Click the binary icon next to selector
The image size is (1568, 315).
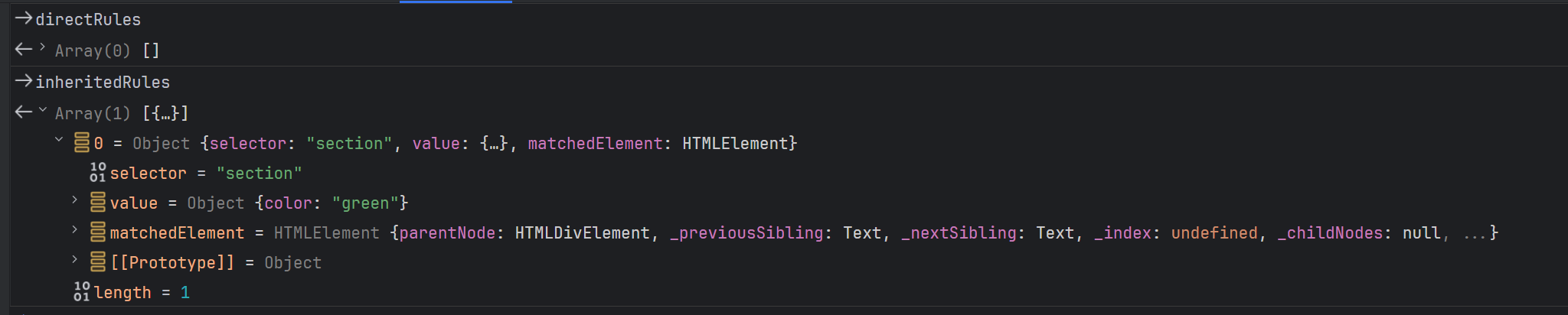tap(98, 173)
